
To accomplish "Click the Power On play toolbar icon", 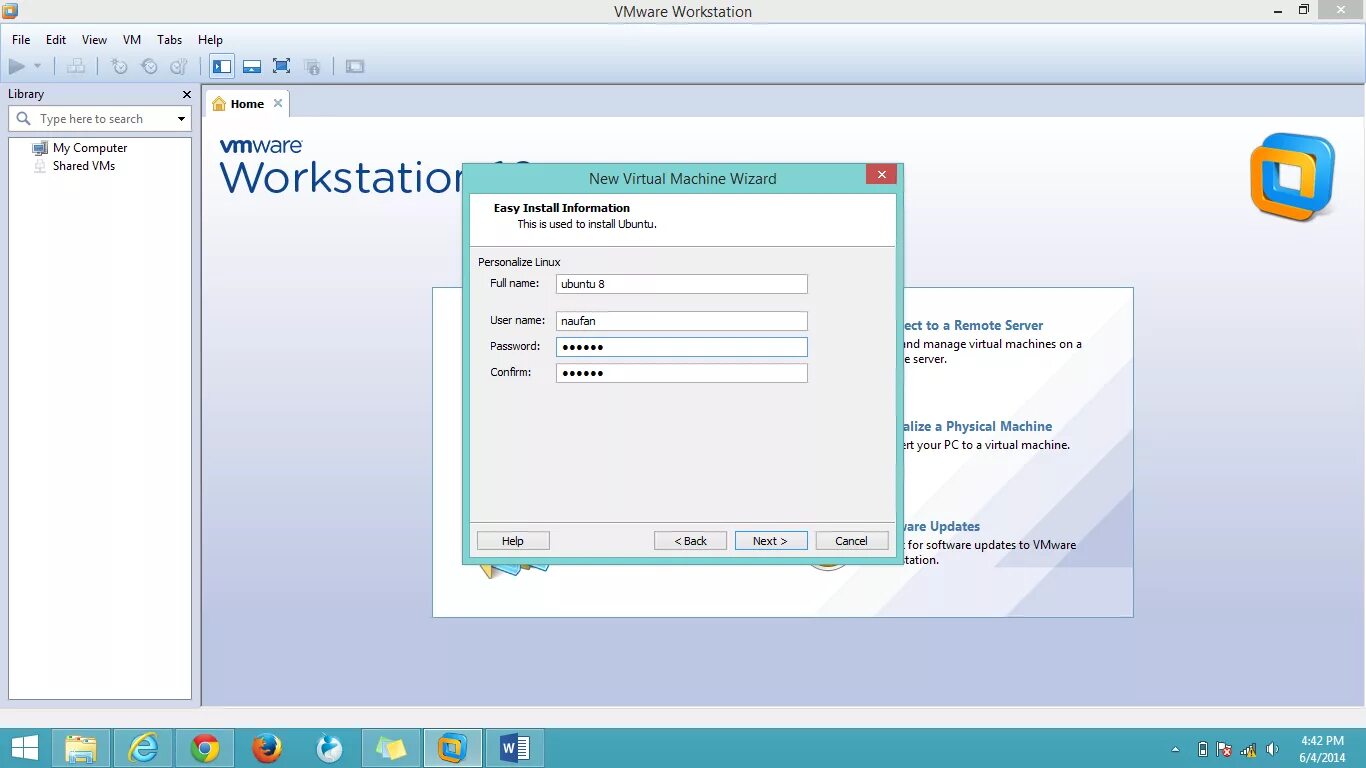I will tap(16, 67).
